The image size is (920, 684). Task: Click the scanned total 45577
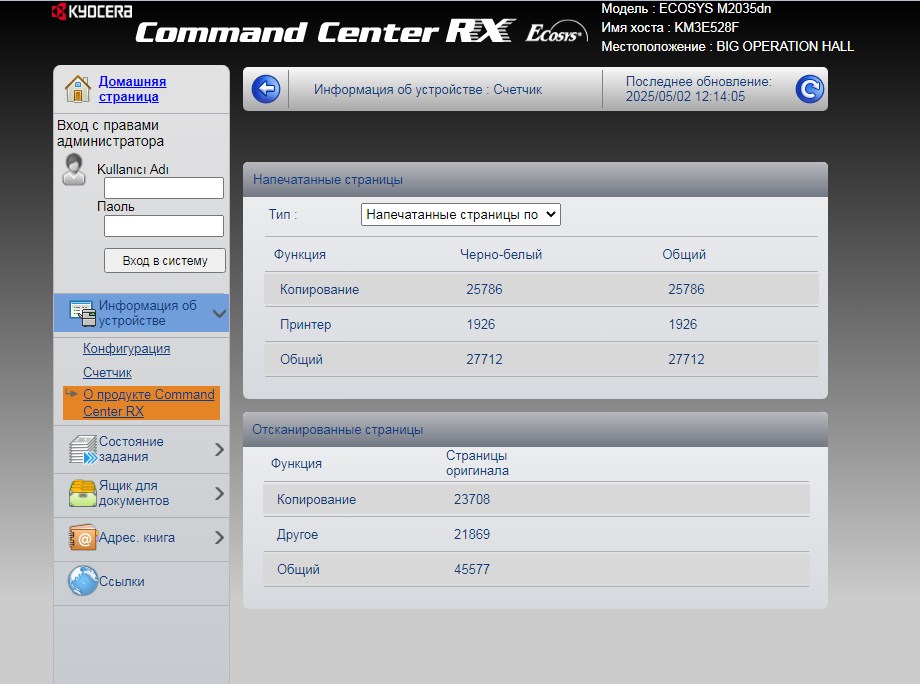click(x=472, y=569)
